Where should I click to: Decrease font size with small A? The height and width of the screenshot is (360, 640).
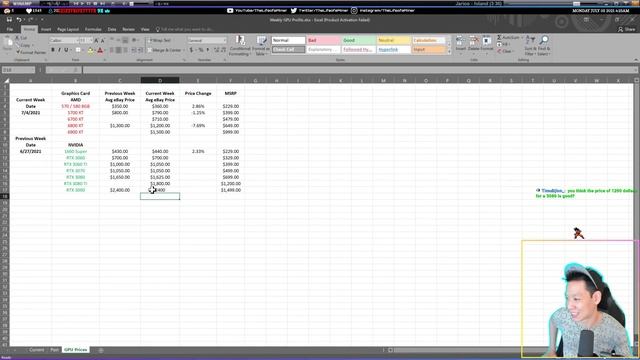[x=102, y=40]
